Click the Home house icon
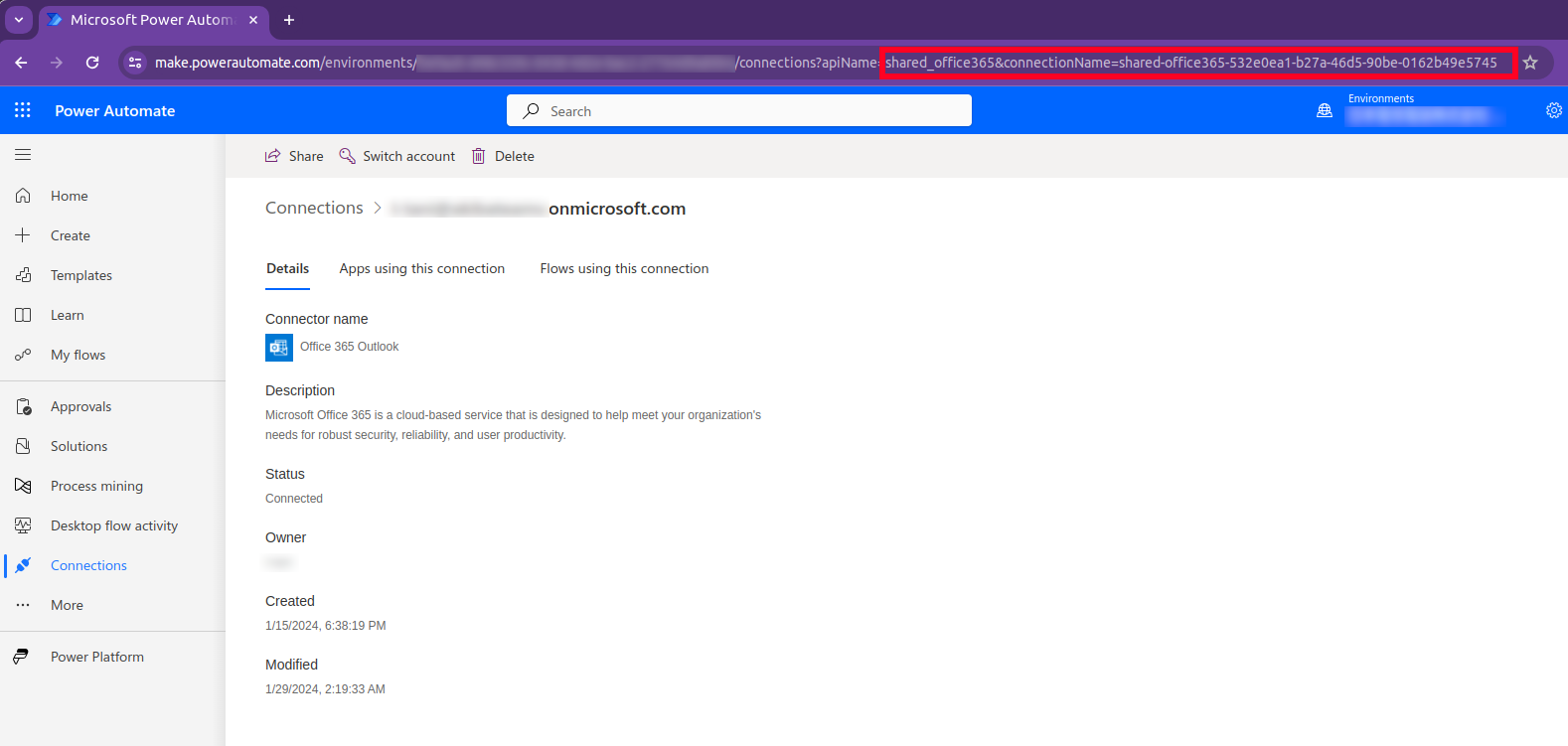 pos(23,196)
